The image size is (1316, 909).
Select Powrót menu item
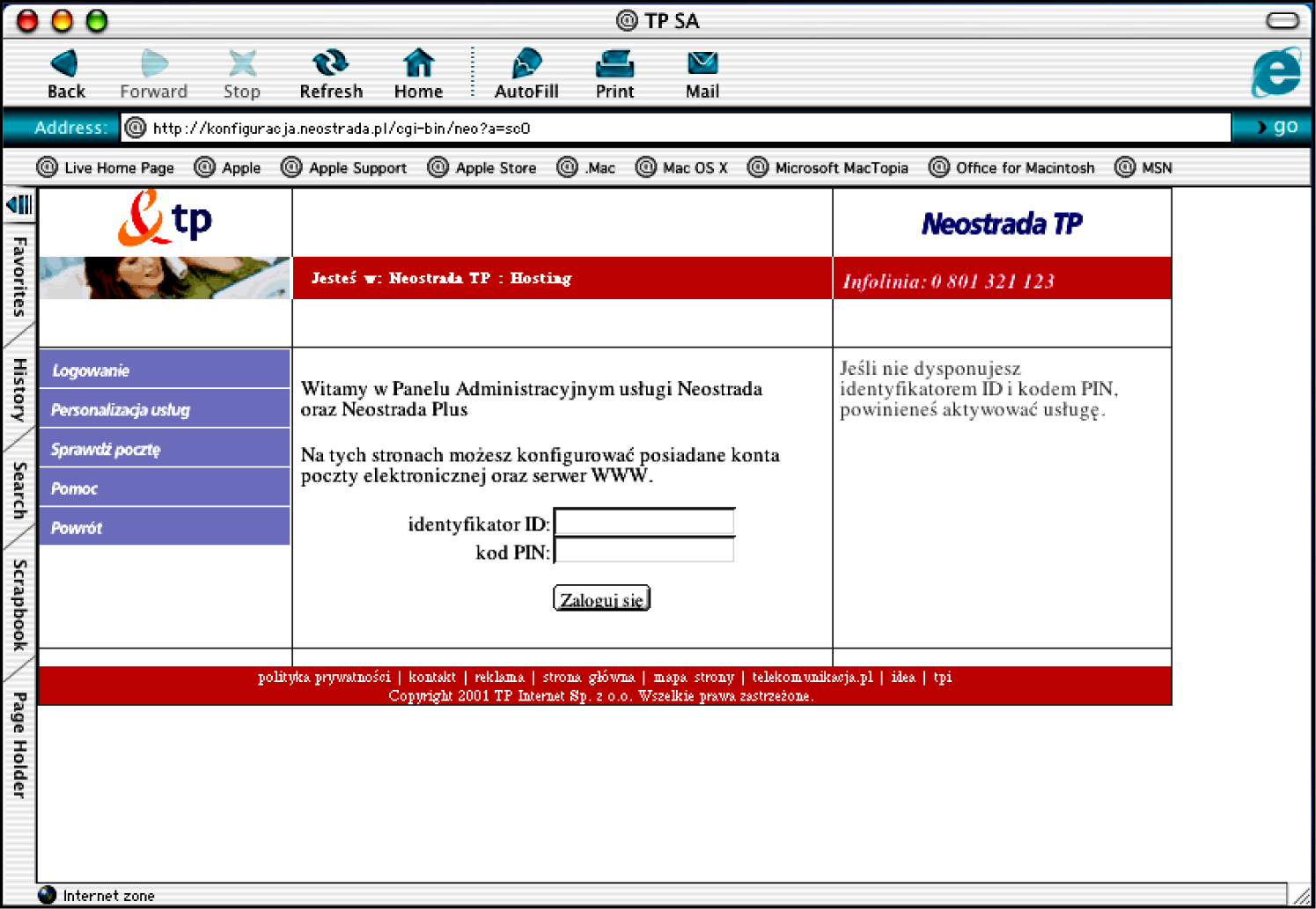(x=165, y=527)
